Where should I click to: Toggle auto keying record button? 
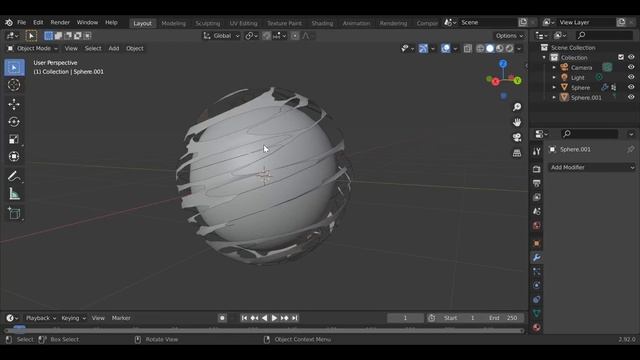(222, 318)
